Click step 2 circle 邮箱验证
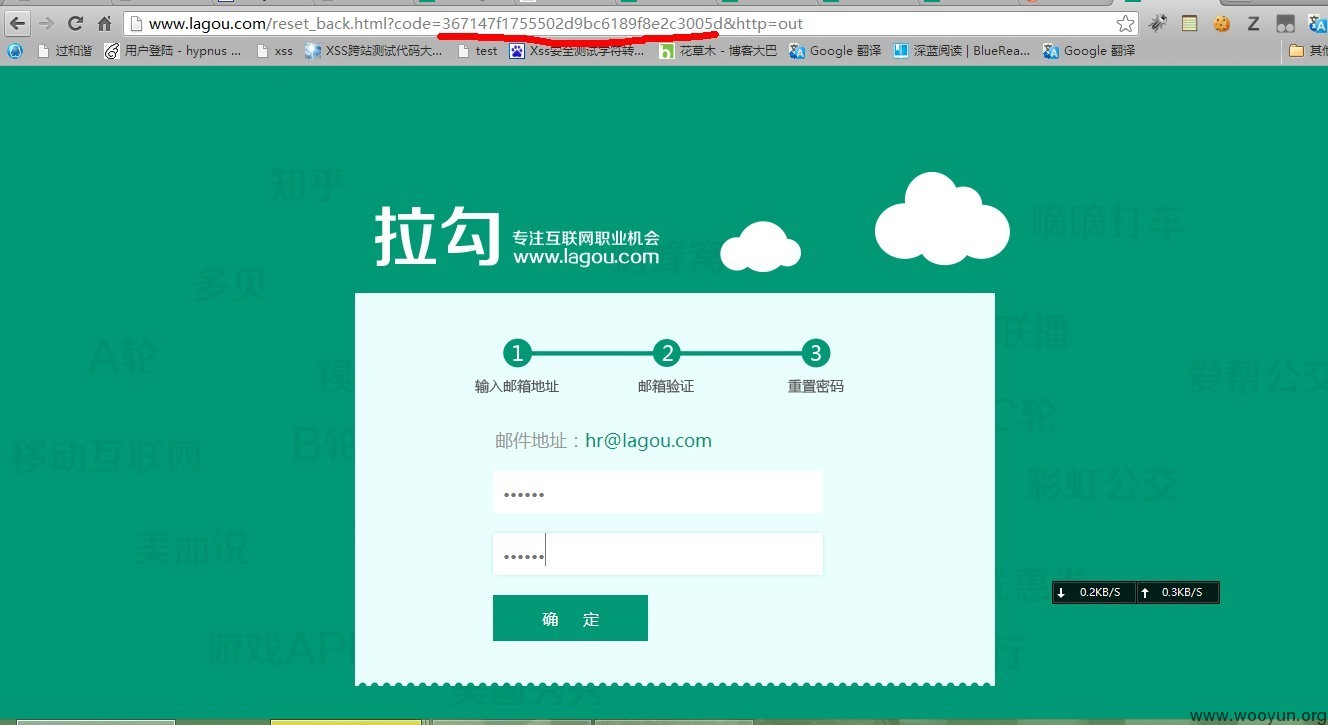Screen dimensions: 1328x725 (666, 353)
